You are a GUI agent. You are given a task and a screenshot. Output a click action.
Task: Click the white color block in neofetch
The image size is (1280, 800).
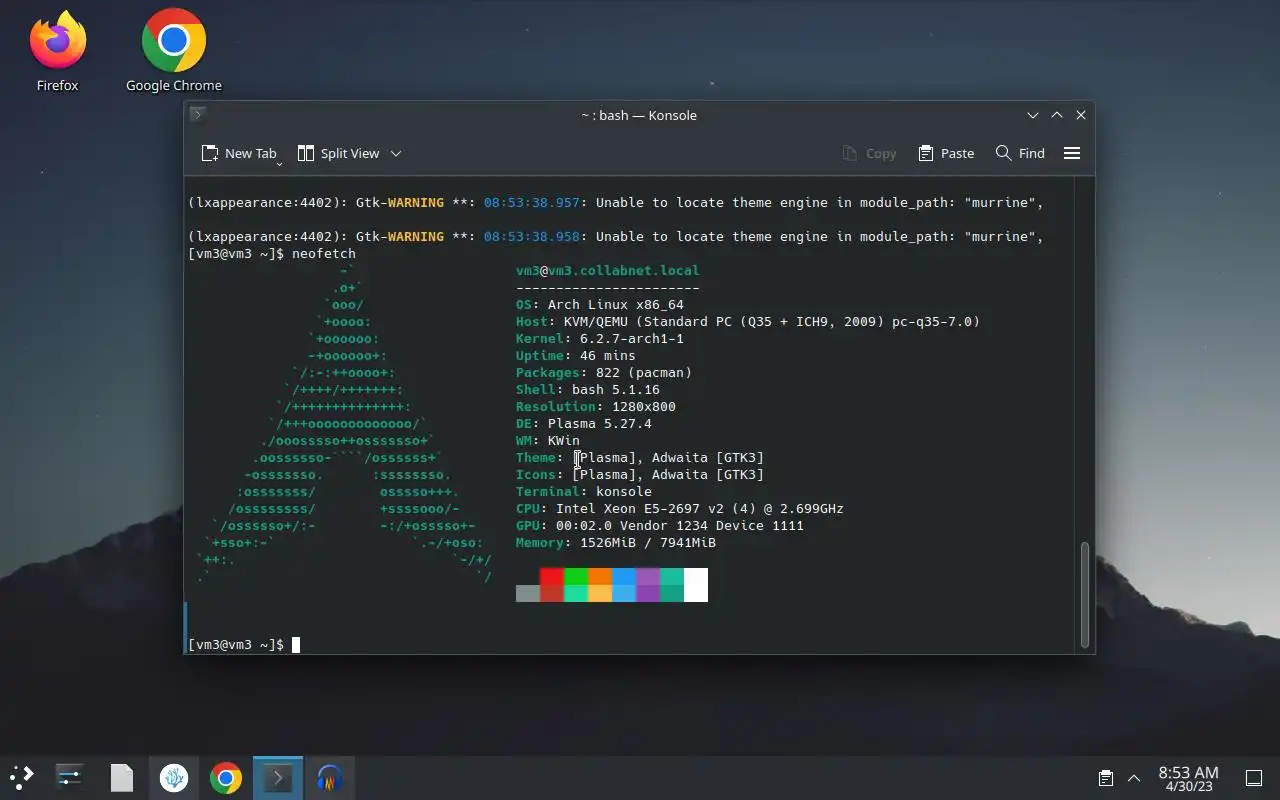[x=696, y=585]
